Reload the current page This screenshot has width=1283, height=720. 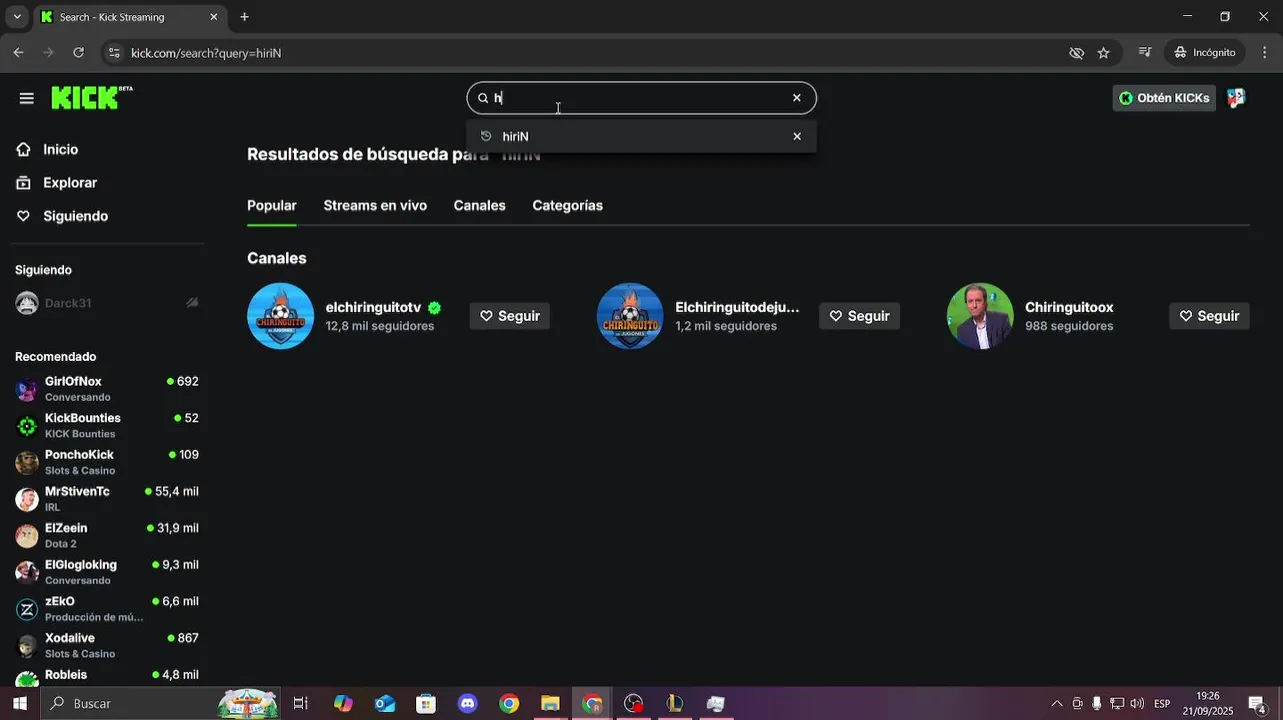coord(79,53)
